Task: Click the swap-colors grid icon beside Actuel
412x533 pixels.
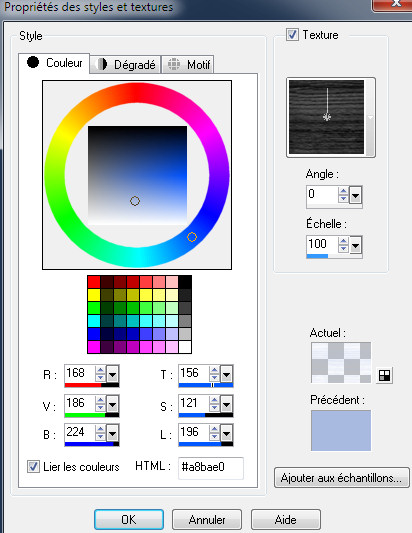Action: tap(384, 375)
